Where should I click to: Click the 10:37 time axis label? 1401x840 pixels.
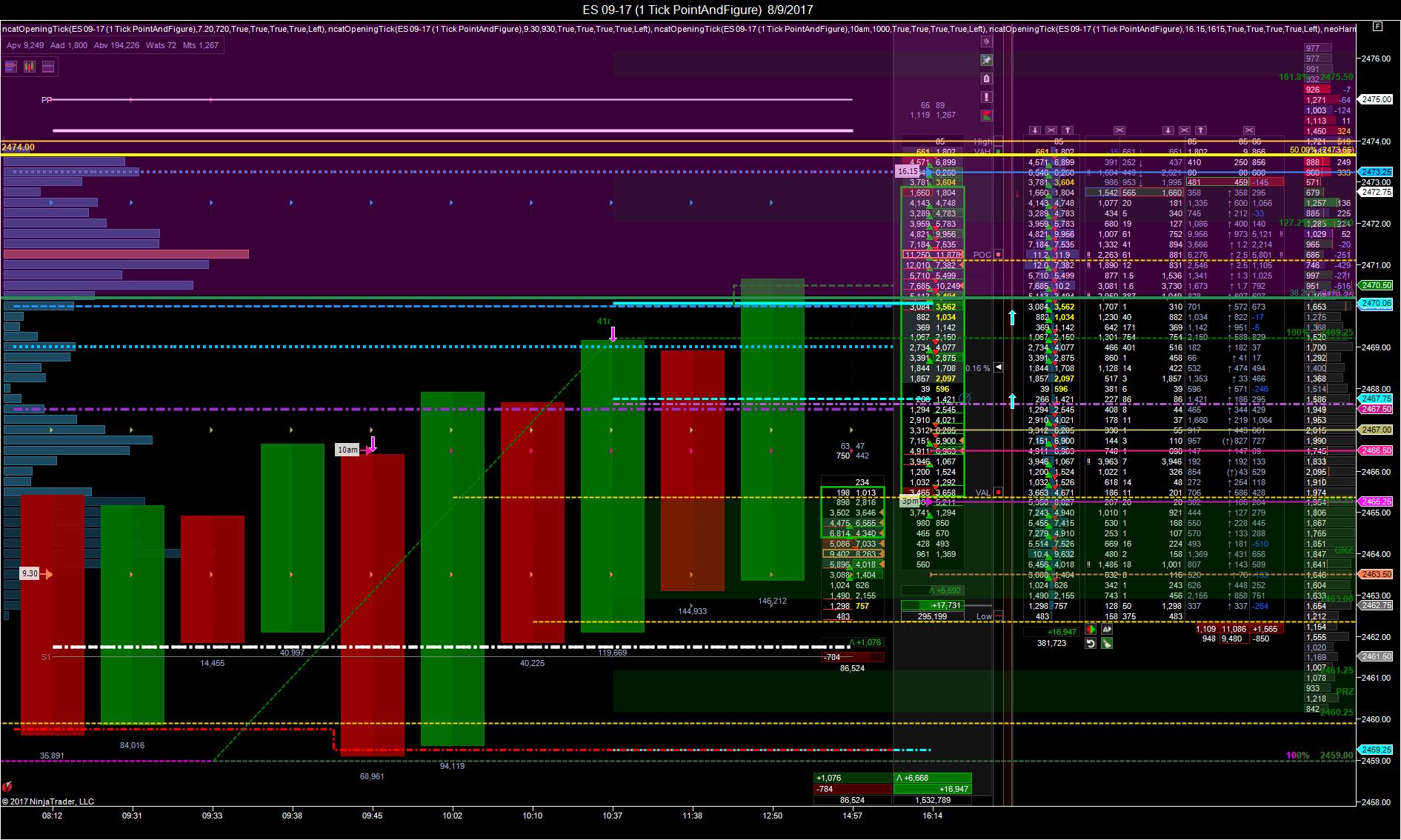pyautogui.click(x=613, y=816)
